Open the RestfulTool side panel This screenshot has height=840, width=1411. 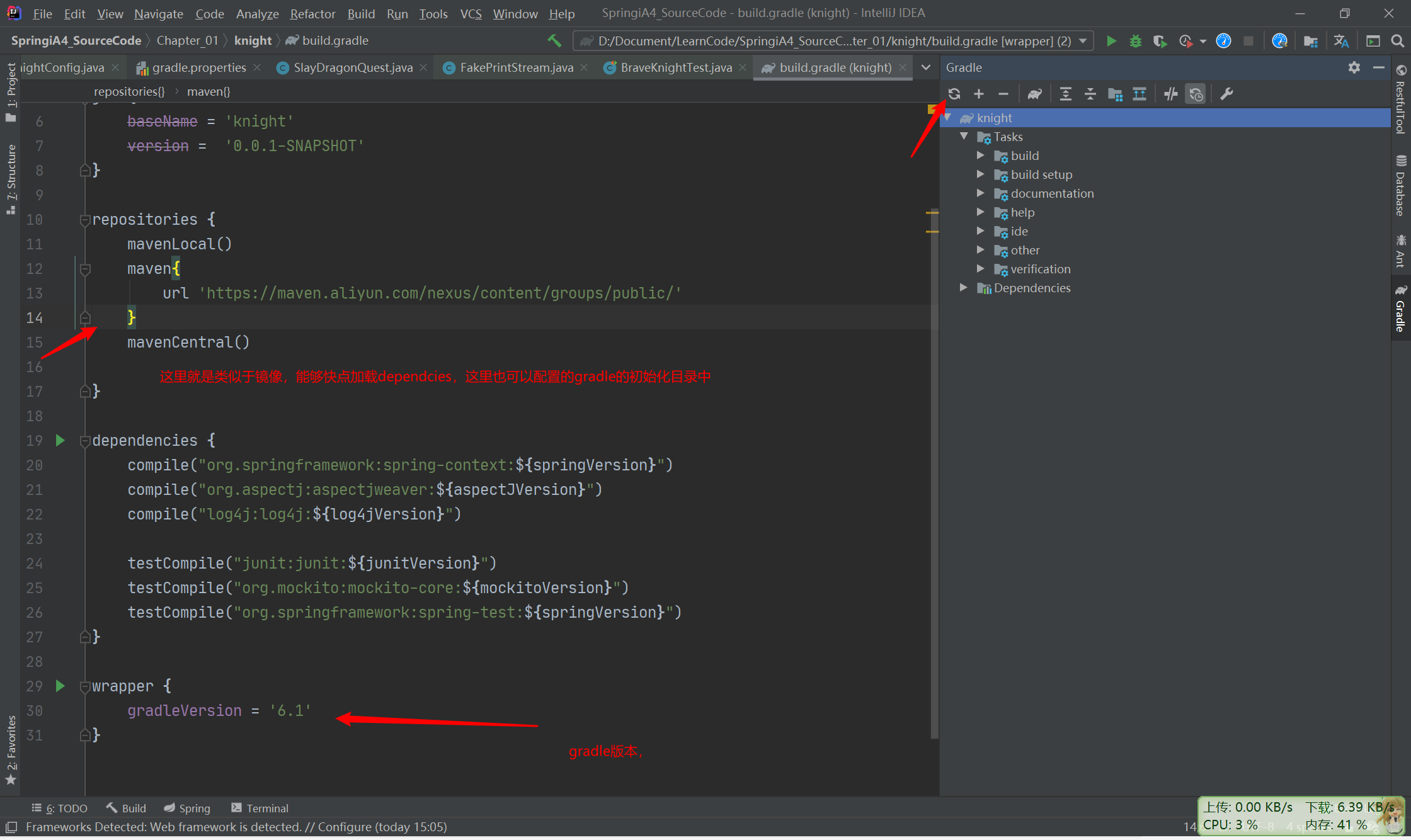click(x=1400, y=99)
